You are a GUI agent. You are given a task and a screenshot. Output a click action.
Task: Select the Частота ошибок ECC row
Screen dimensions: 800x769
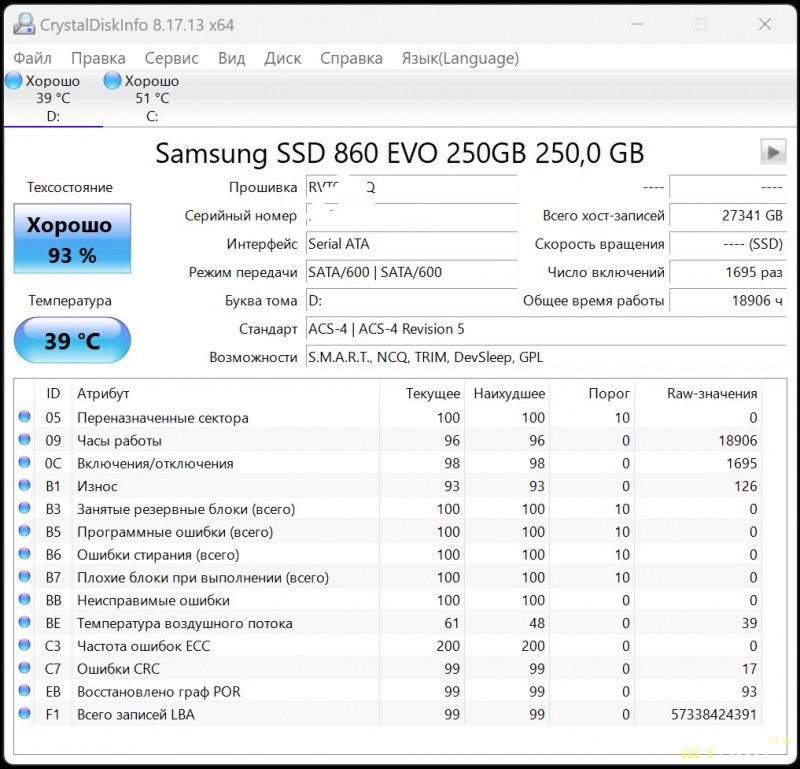(388, 646)
